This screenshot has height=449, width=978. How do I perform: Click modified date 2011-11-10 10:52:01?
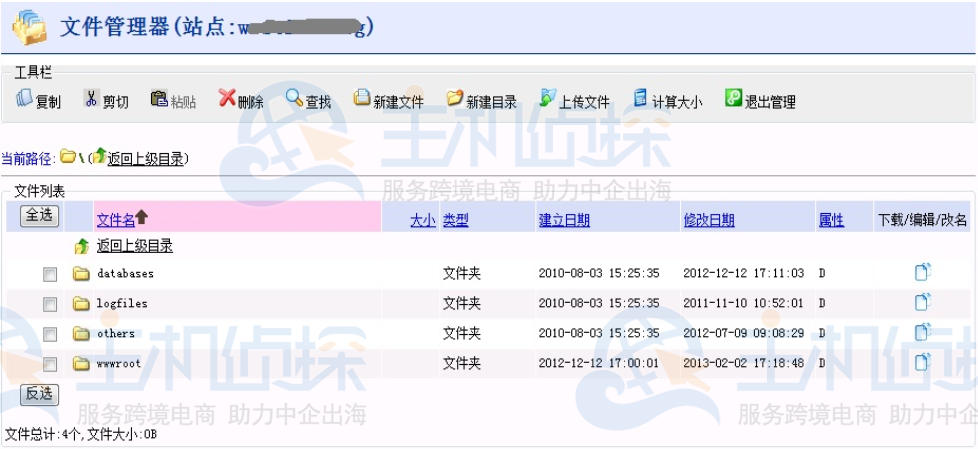click(x=743, y=303)
